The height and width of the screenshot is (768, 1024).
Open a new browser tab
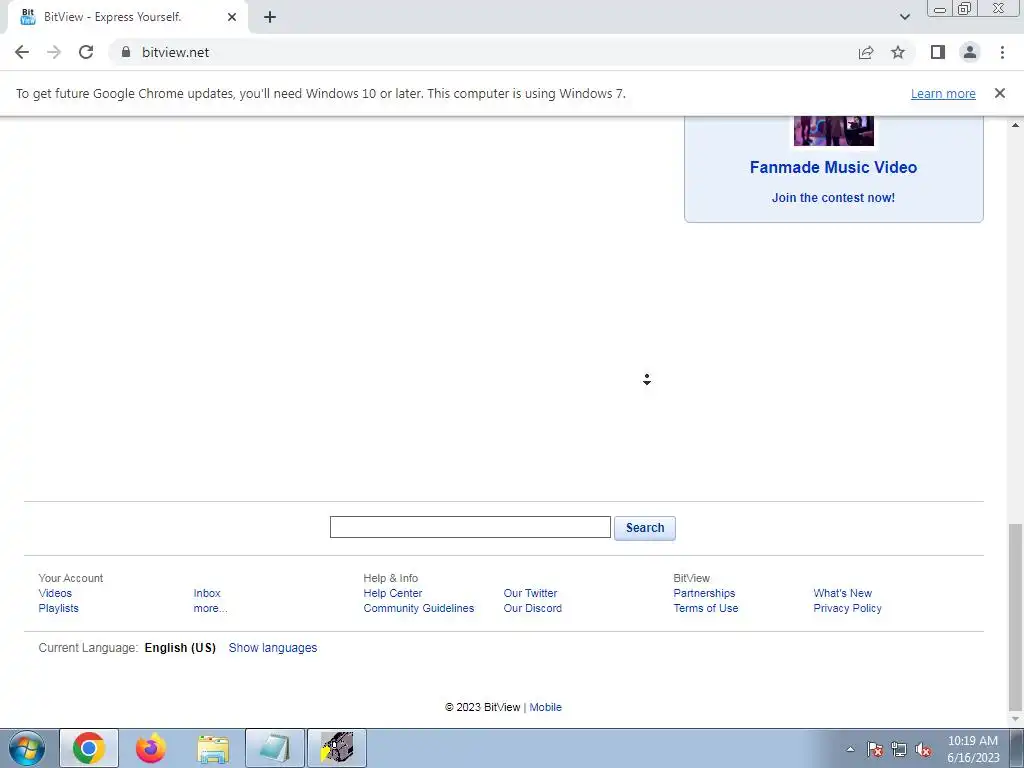coord(270,17)
